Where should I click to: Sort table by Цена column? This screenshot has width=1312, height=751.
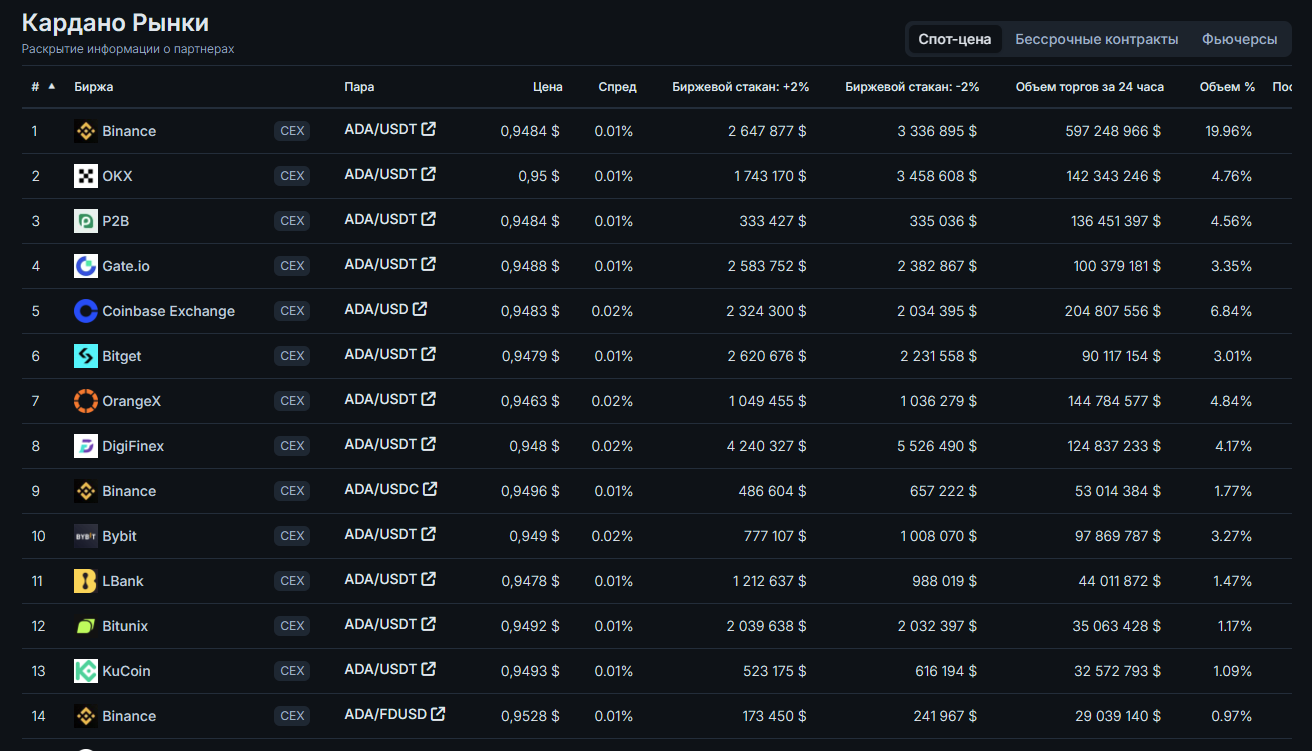coord(548,87)
